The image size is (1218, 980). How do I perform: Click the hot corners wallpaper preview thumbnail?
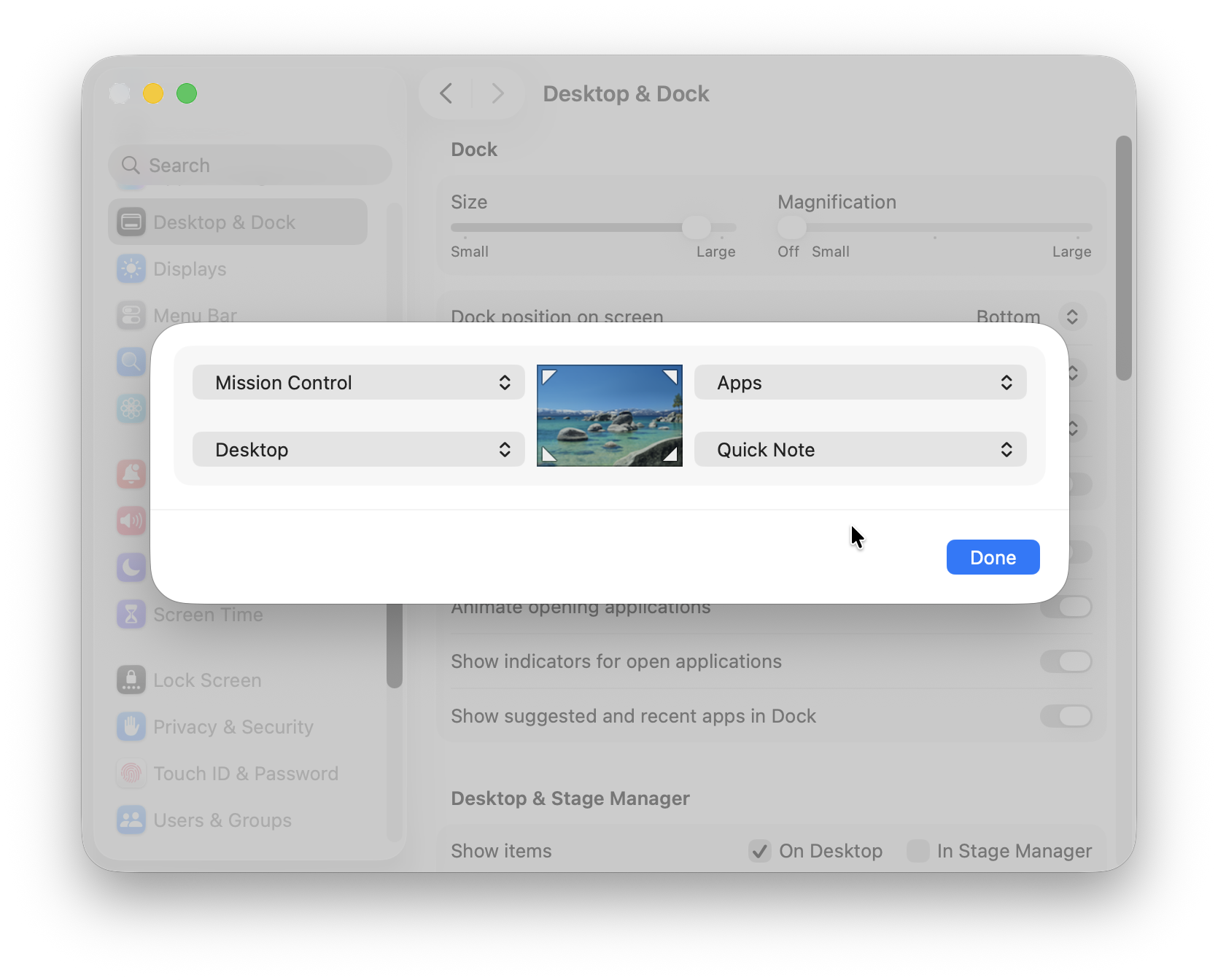click(x=610, y=416)
